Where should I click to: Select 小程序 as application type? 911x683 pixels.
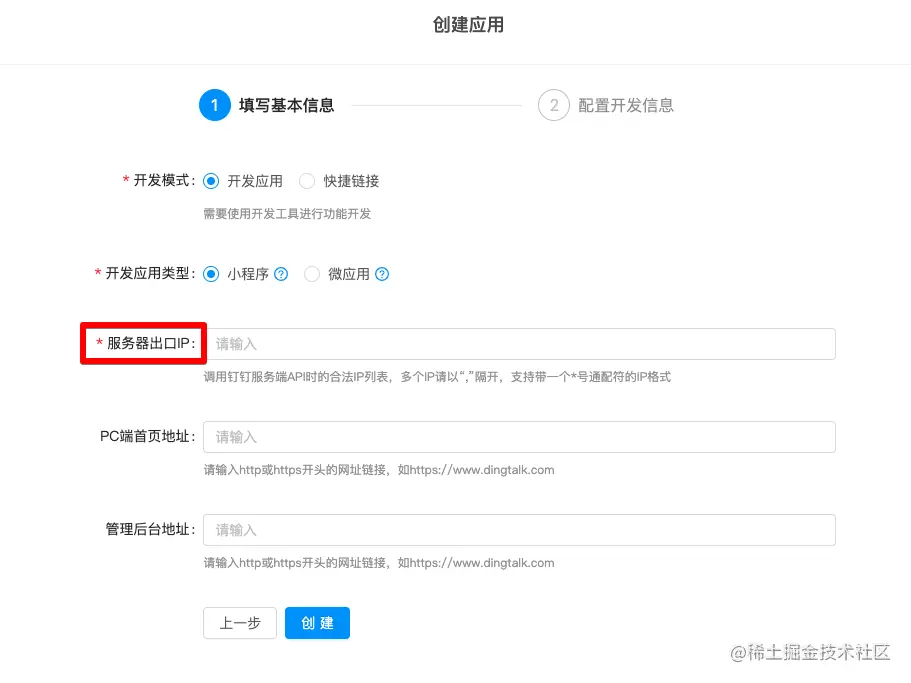pyautogui.click(x=211, y=274)
